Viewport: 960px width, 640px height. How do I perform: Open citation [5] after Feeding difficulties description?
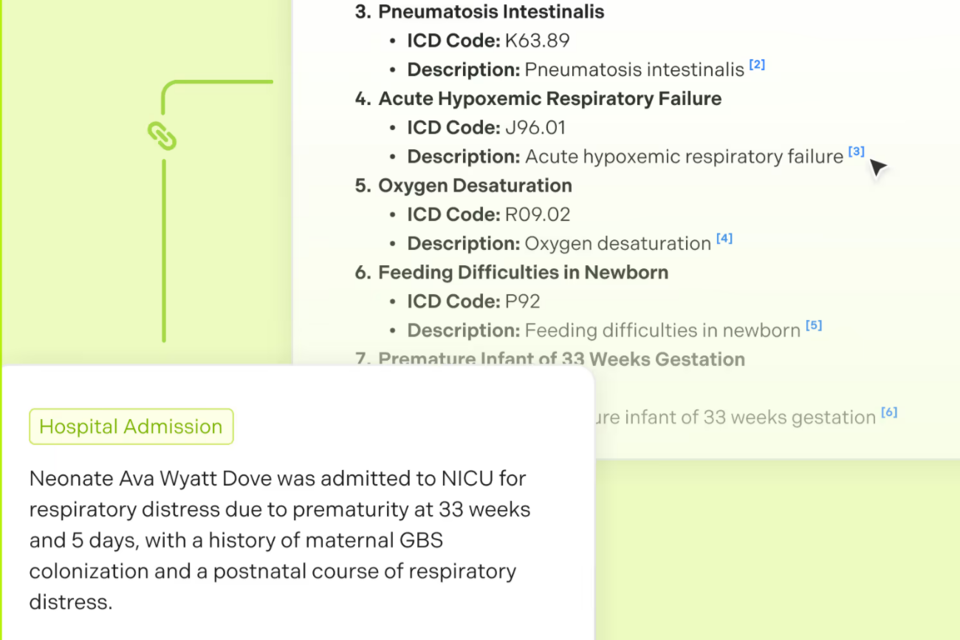point(813,325)
